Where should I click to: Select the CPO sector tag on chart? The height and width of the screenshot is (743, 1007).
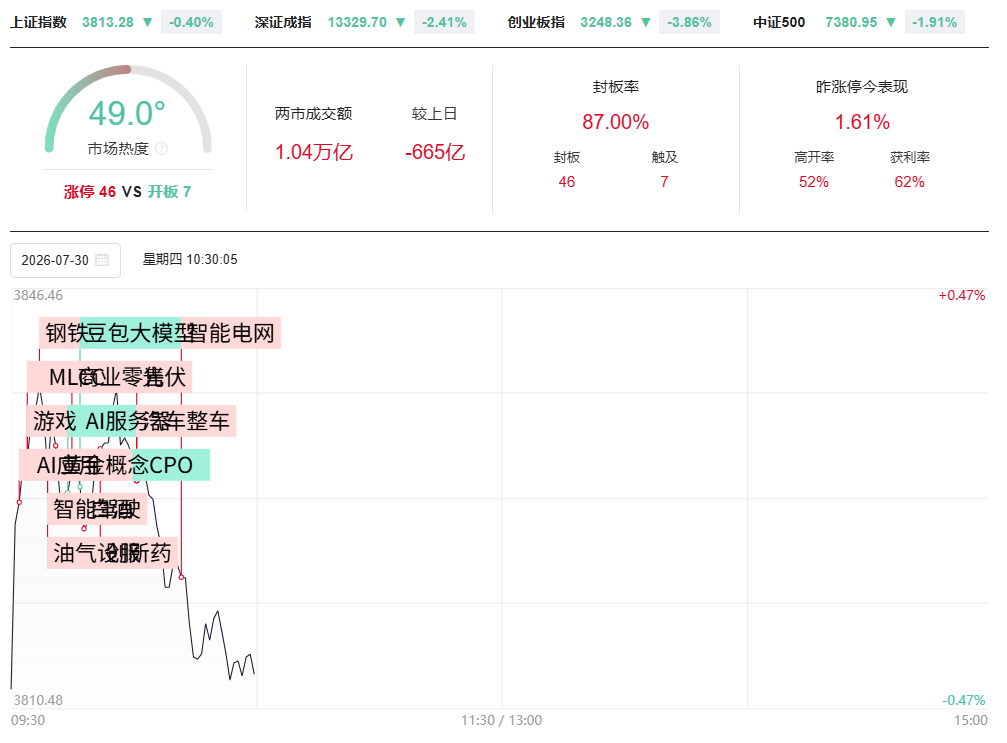point(171,465)
